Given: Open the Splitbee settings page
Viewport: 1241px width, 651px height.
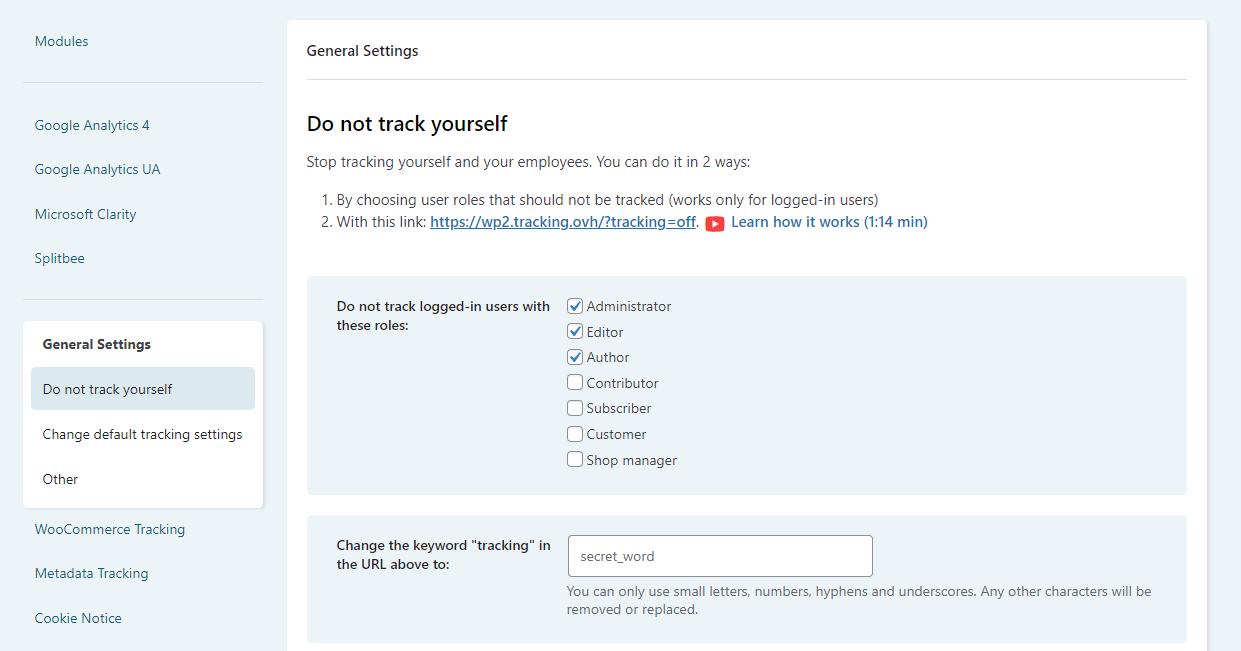Looking at the screenshot, I should 60,258.
